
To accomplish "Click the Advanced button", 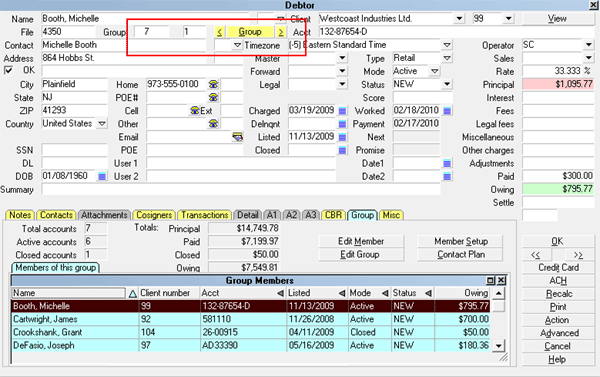I will (558, 333).
